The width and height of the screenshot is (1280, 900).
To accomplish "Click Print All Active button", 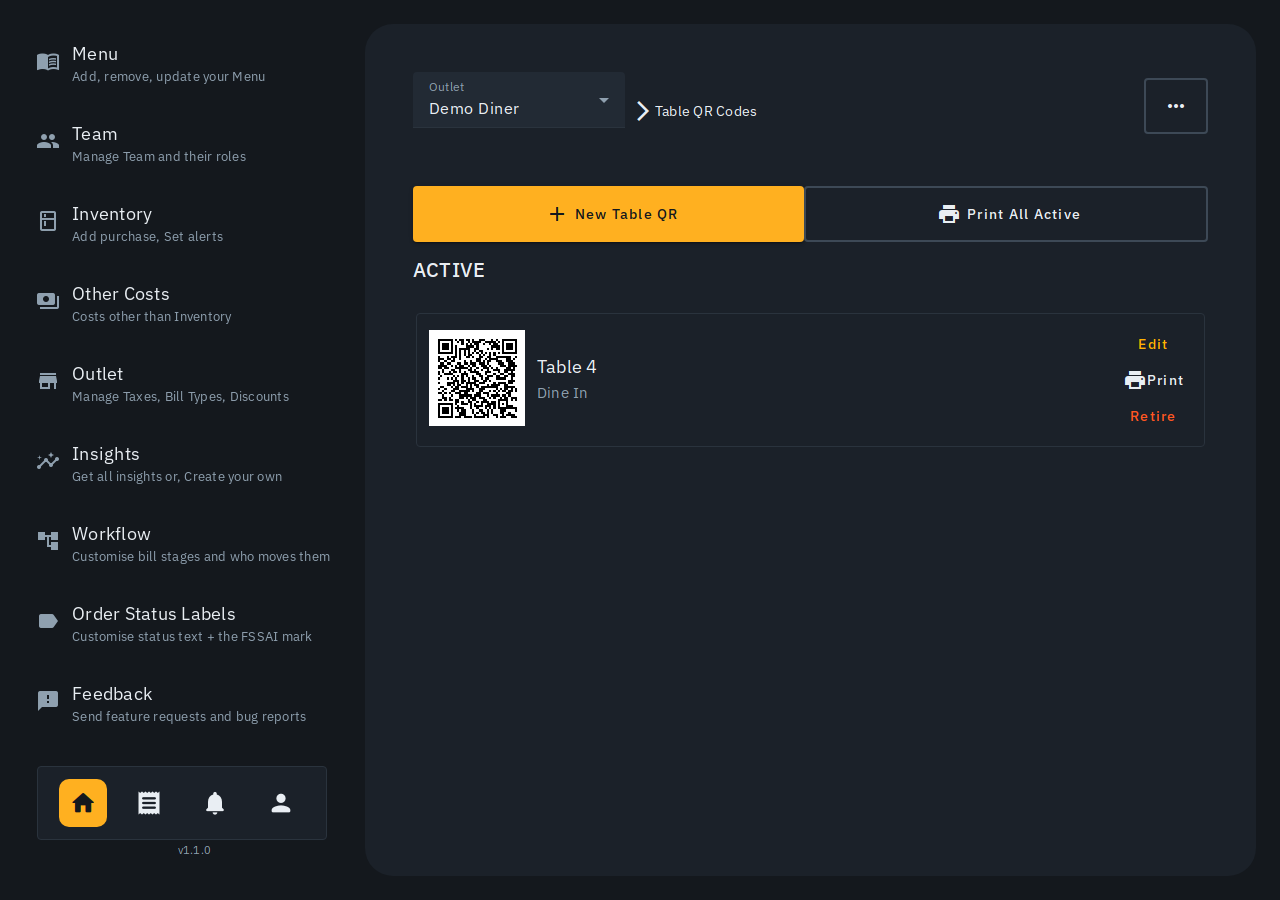I will (1006, 214).
